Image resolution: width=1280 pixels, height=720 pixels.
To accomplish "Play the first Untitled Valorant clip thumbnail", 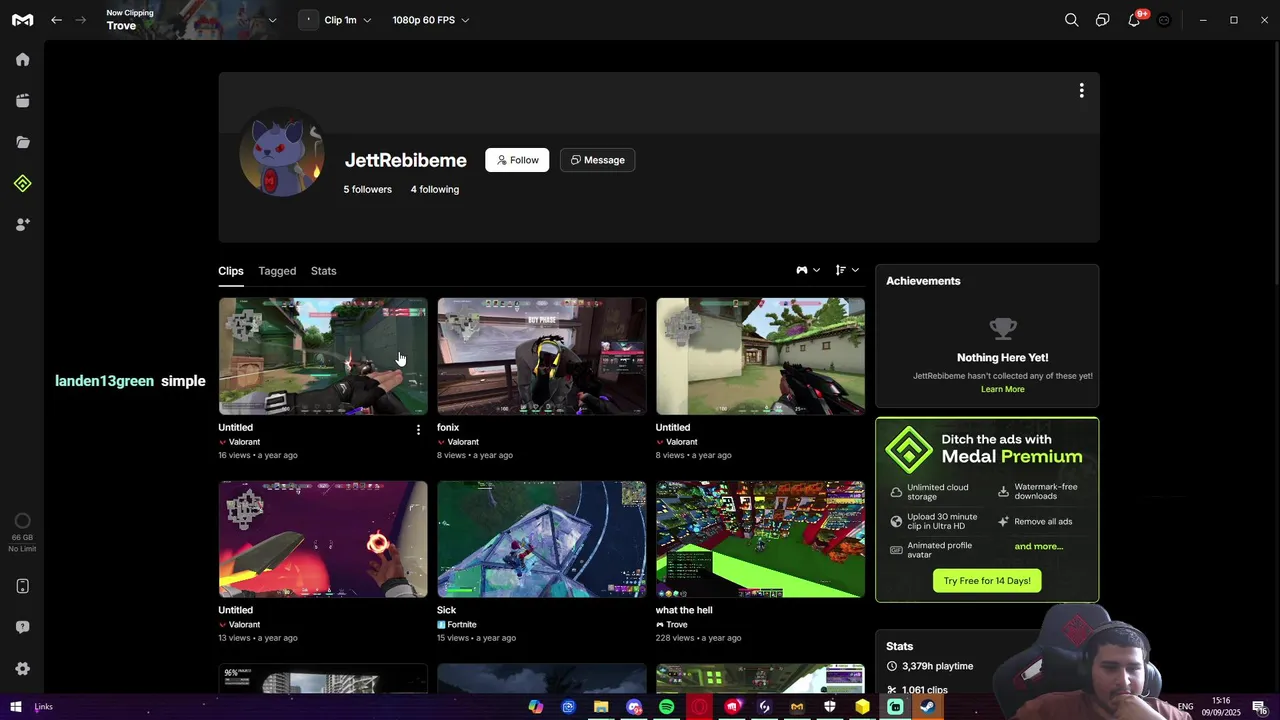I will coord(323,356).
